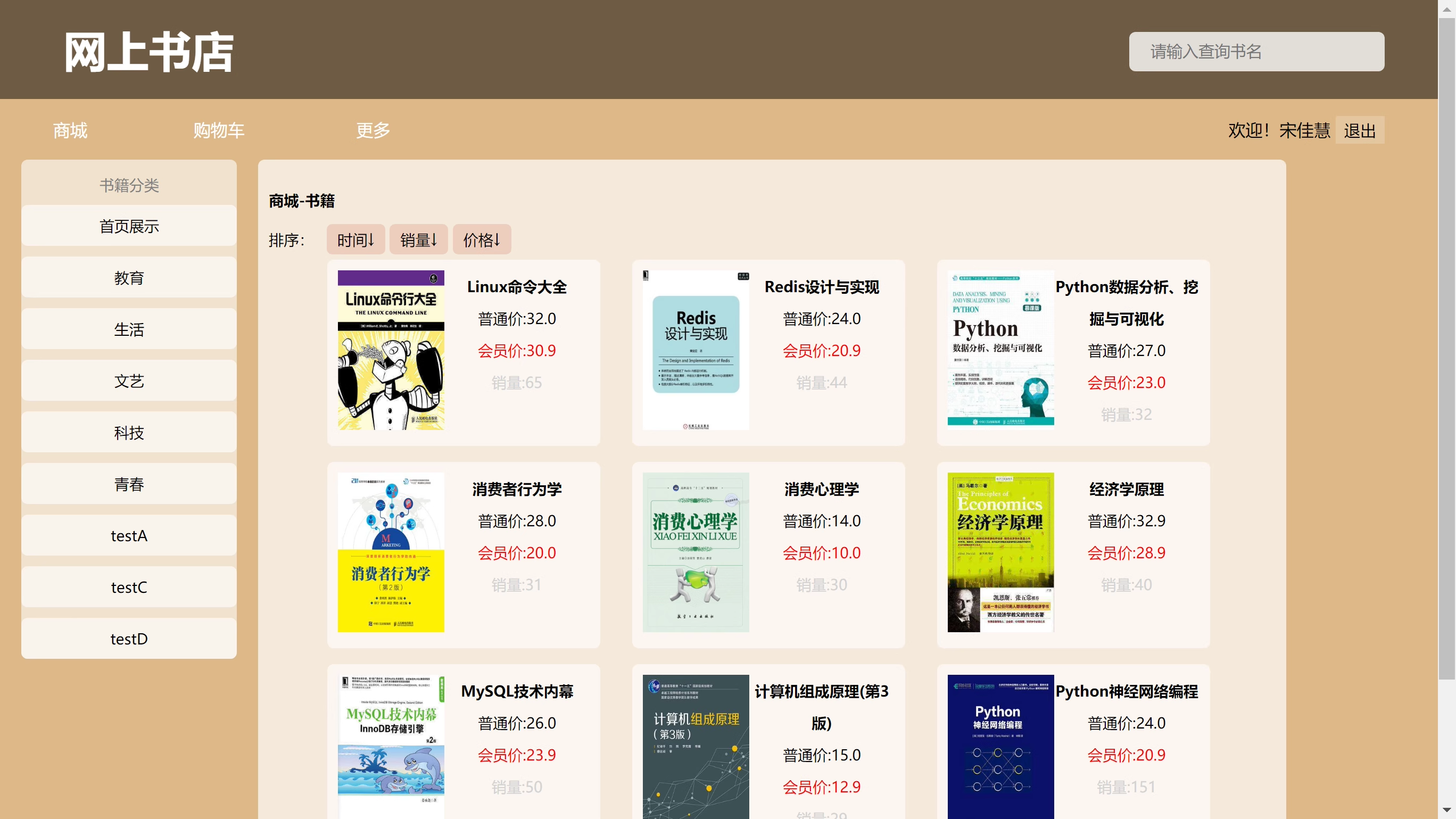The width and height of the screenshot is (1456, 819).
Task: Select the 科技 book category
Action: pos(129,433)
